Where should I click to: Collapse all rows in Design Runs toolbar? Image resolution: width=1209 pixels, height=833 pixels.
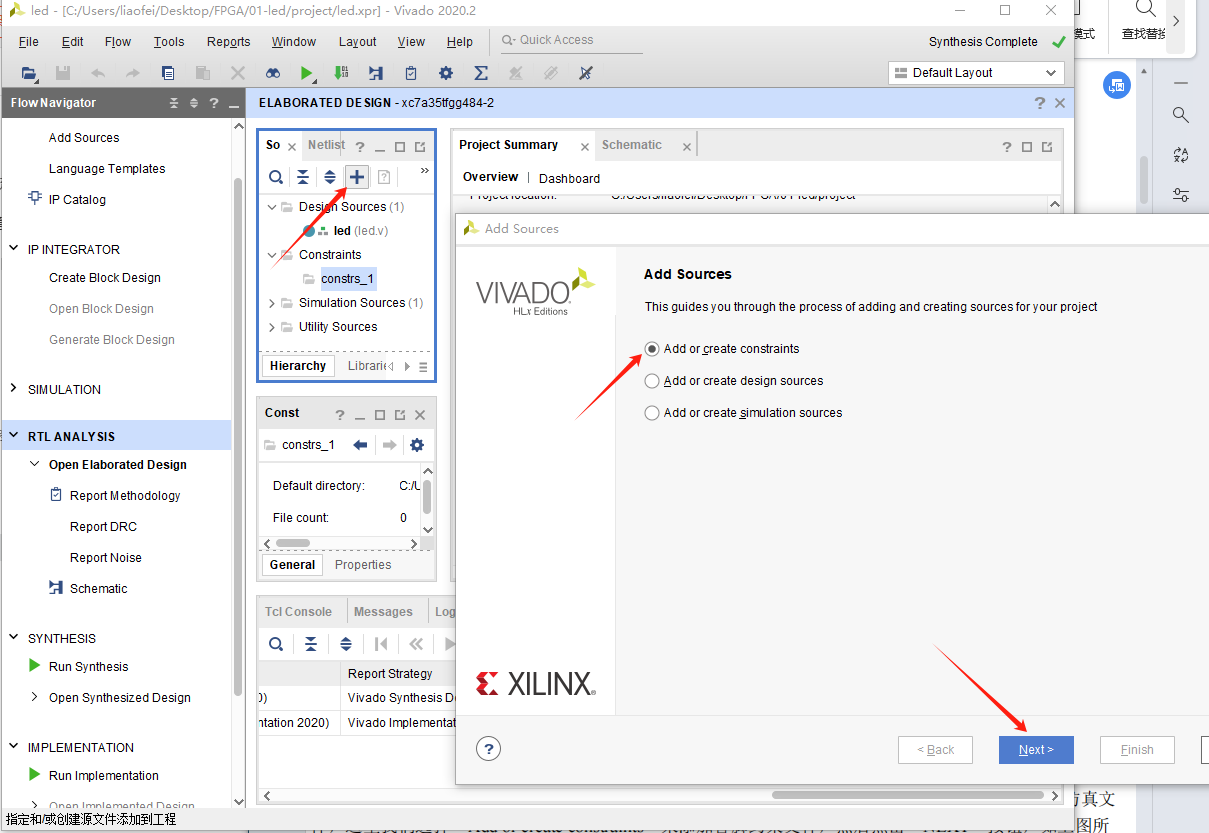click(x=311, y=644)
